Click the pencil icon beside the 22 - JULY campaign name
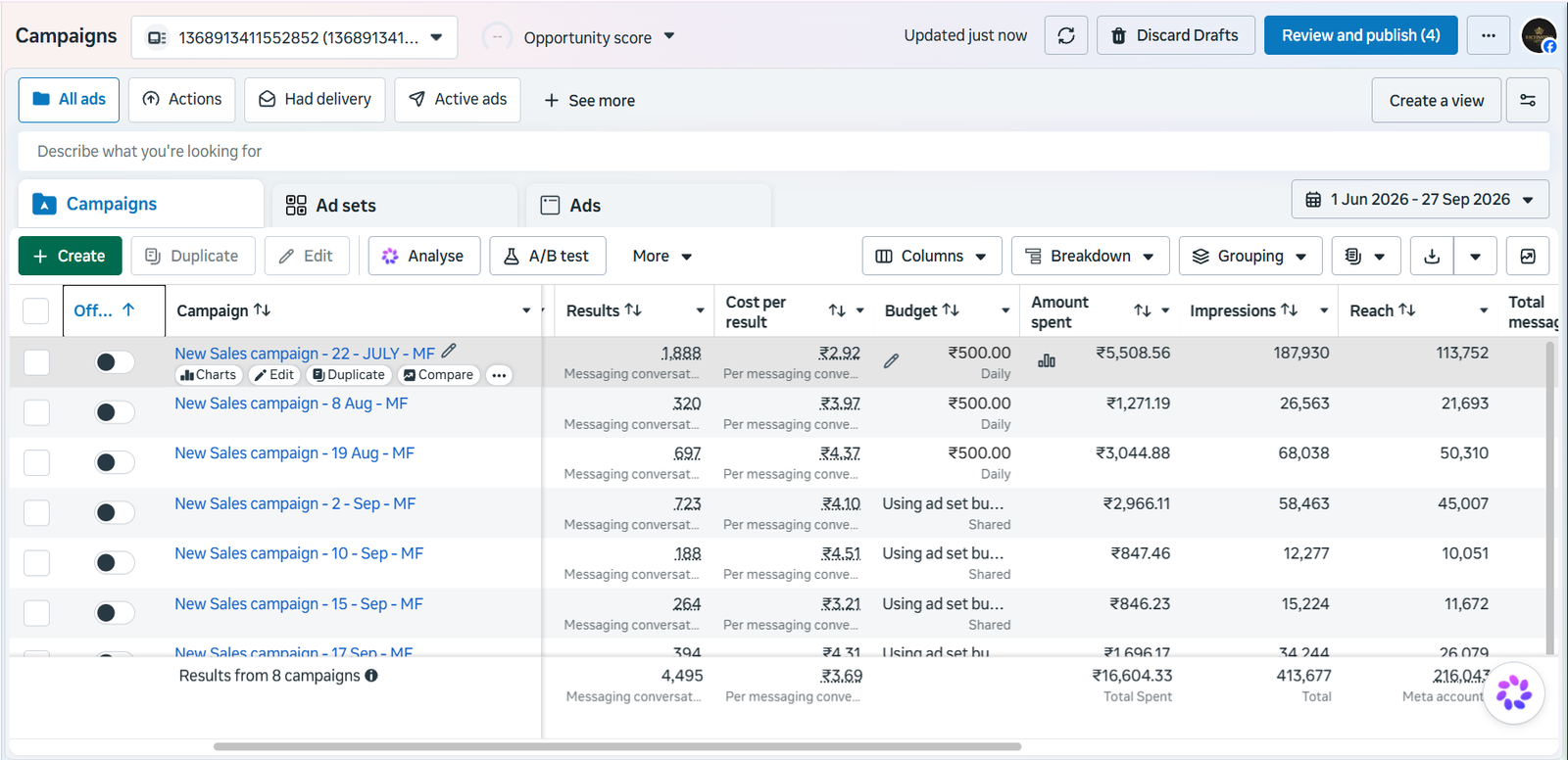 [x=449, y=351]
